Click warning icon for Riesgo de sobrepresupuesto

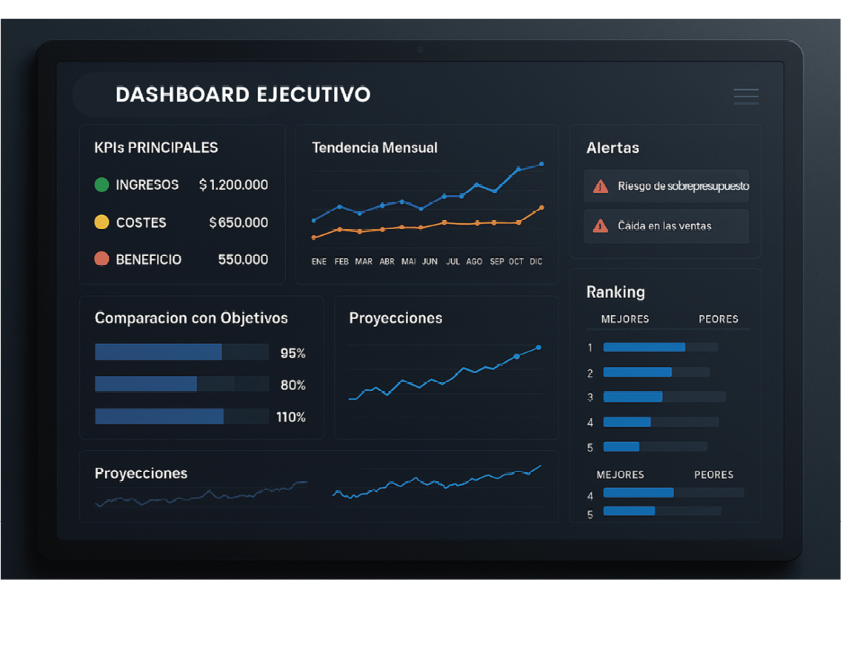coord(600,186)
